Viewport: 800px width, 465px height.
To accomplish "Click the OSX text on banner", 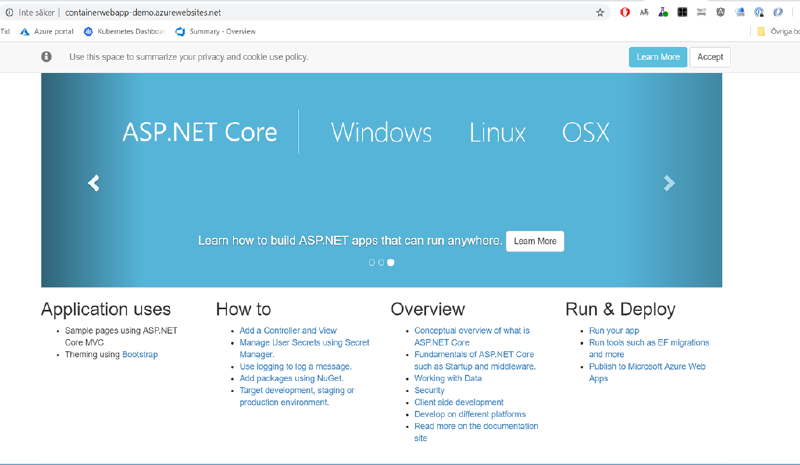I will 585,133.
